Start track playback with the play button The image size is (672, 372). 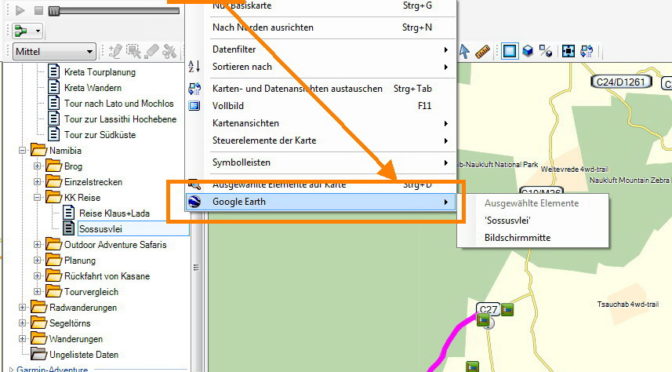tap(20, 10)
